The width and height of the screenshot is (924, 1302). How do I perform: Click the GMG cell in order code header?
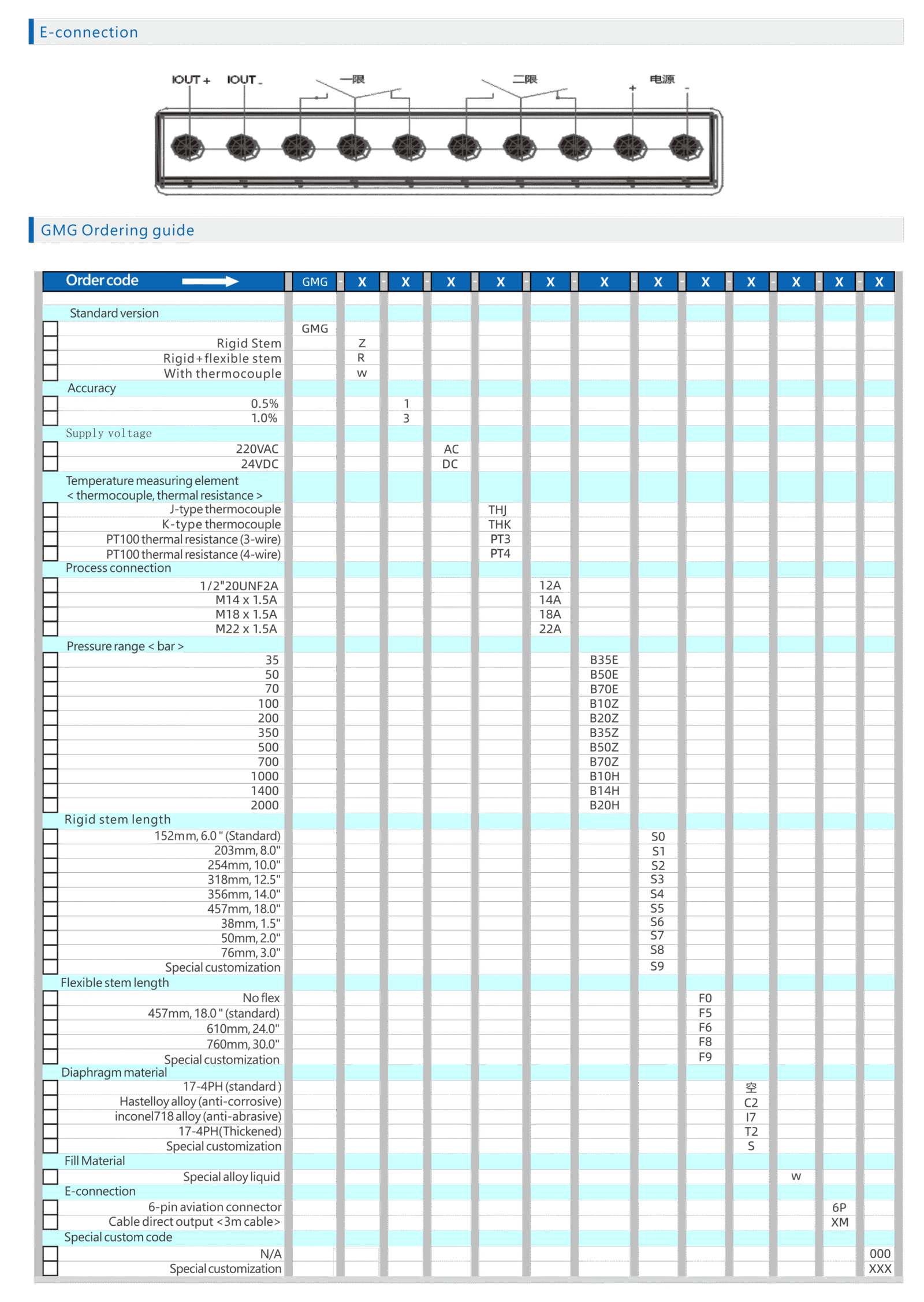pyautogui.click(x=315, y=282)
